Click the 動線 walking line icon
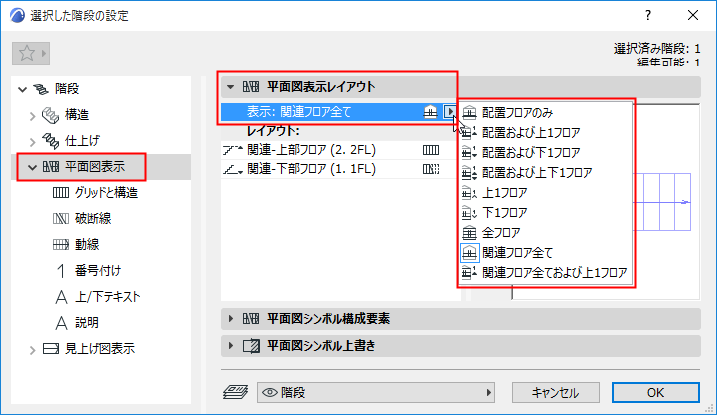This screenshot has height=415, width=717. 61,245
